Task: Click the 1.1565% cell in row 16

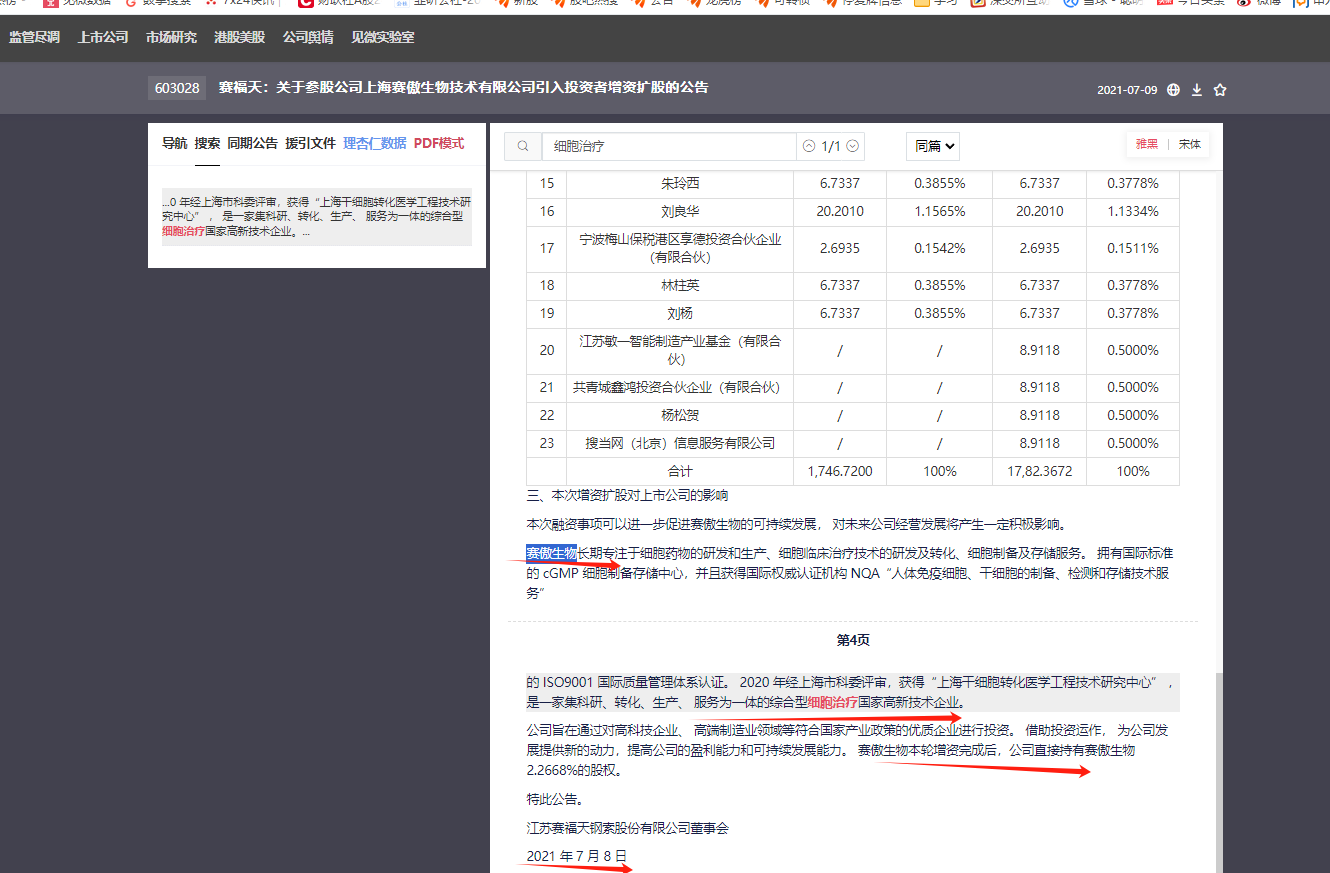Action: [x=940, y=211]
